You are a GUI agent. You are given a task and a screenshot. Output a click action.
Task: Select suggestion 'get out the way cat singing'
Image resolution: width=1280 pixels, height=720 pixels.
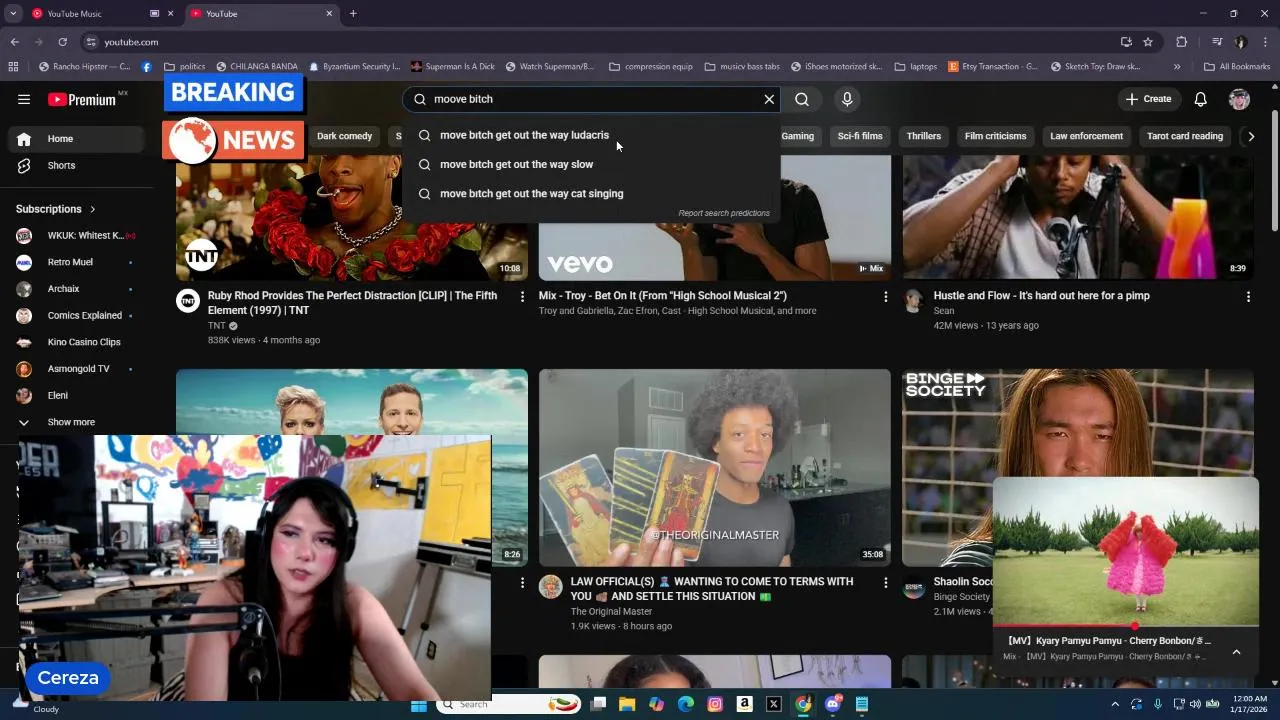[591, 193]
